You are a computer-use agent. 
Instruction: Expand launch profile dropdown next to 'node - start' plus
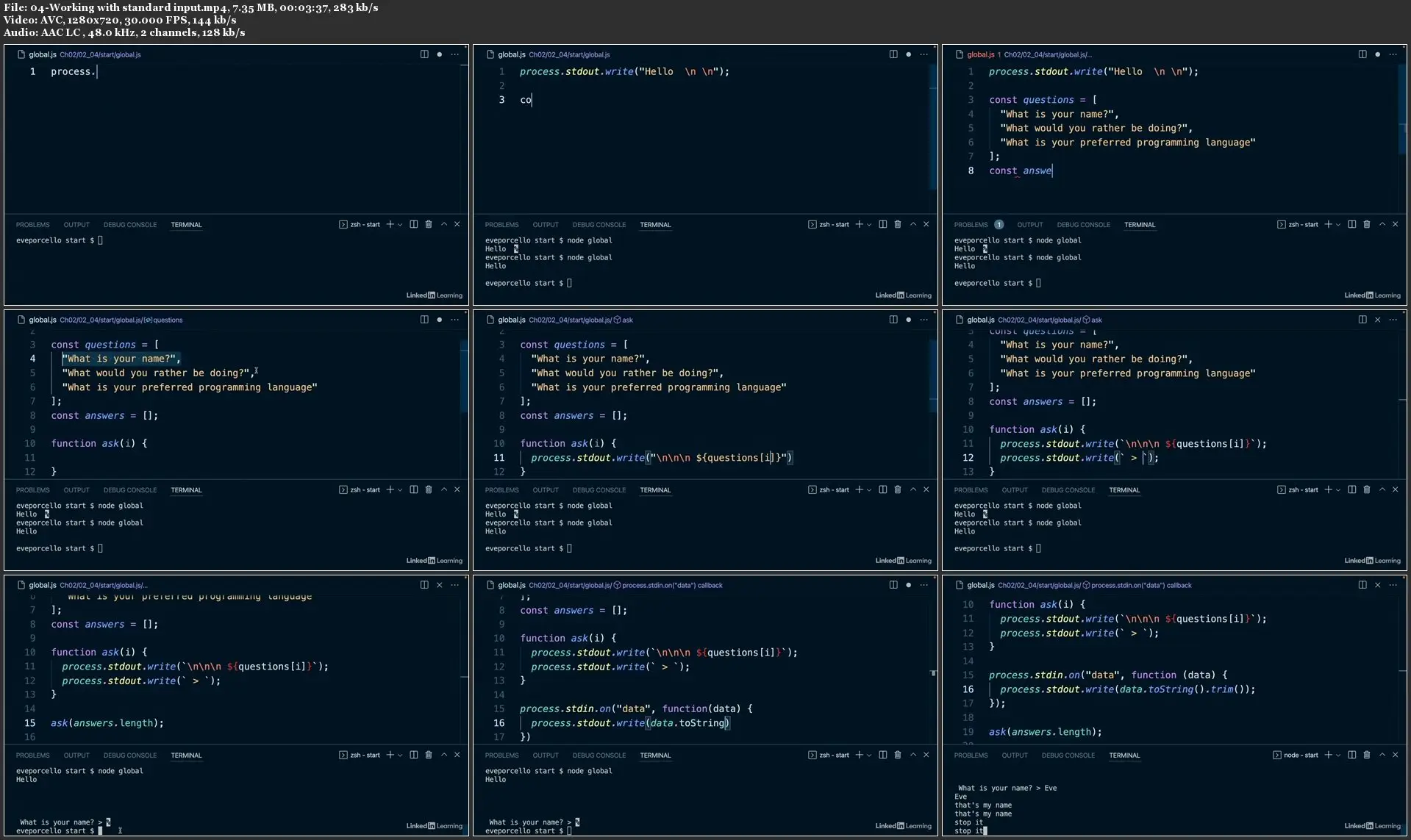(x=1338, y=755)
